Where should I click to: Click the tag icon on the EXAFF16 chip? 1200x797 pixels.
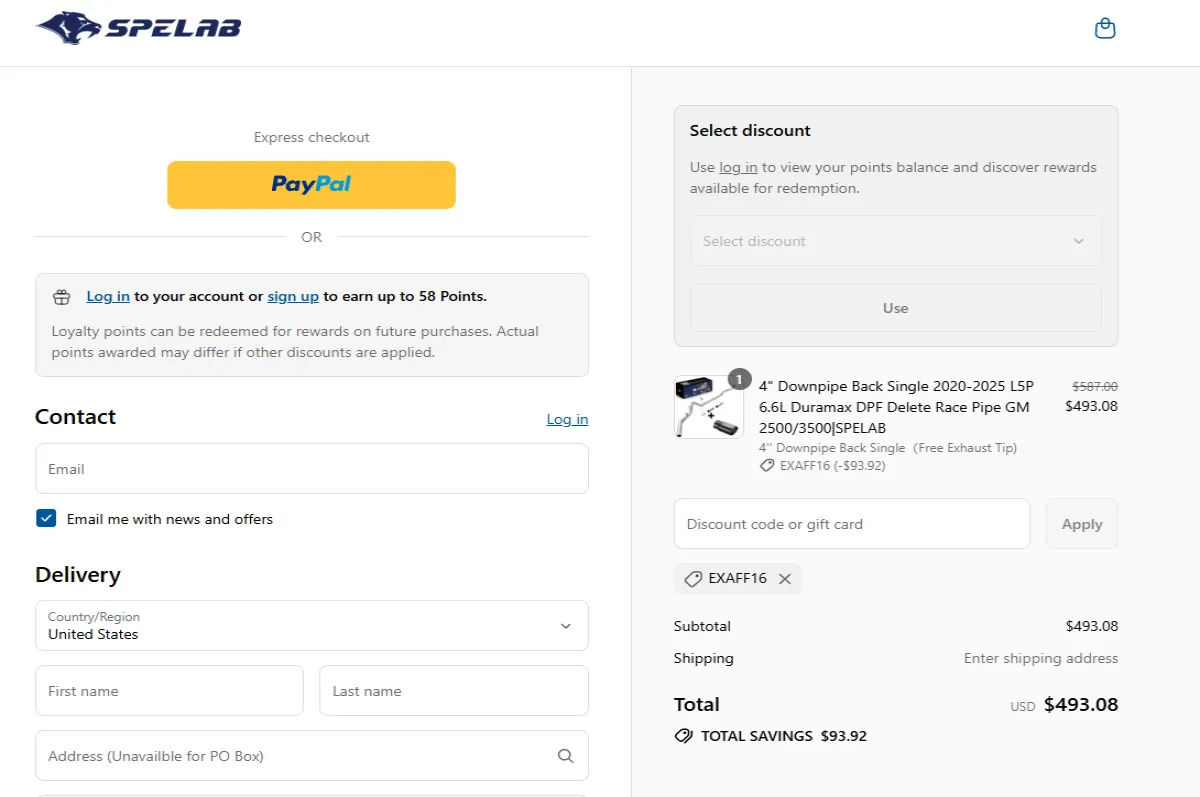[693, 578]
